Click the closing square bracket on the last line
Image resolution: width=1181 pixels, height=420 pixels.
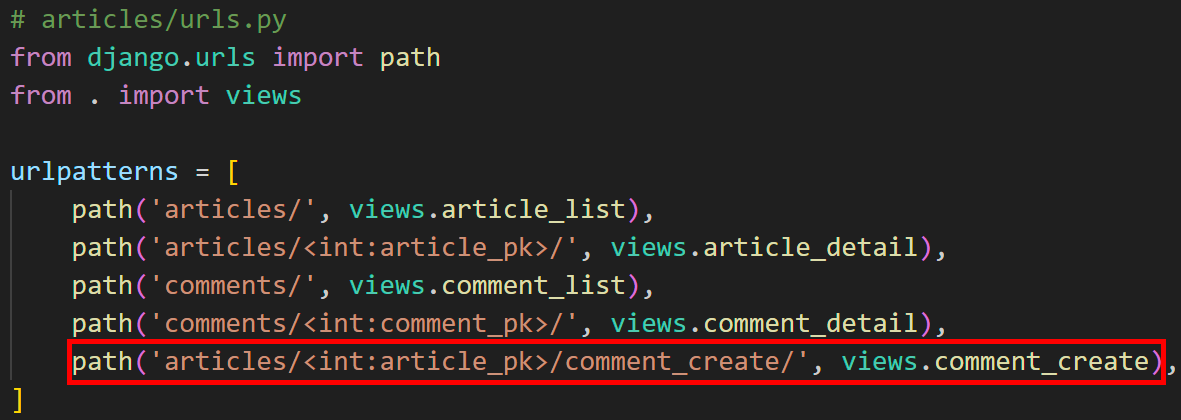[x=18, y=401]
